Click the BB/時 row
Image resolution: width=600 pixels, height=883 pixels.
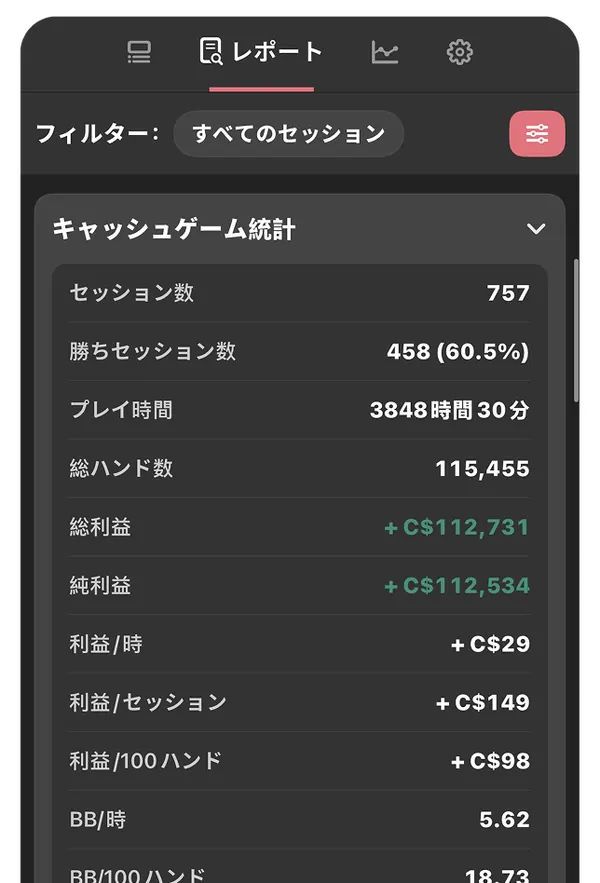[x=299, y=820]
